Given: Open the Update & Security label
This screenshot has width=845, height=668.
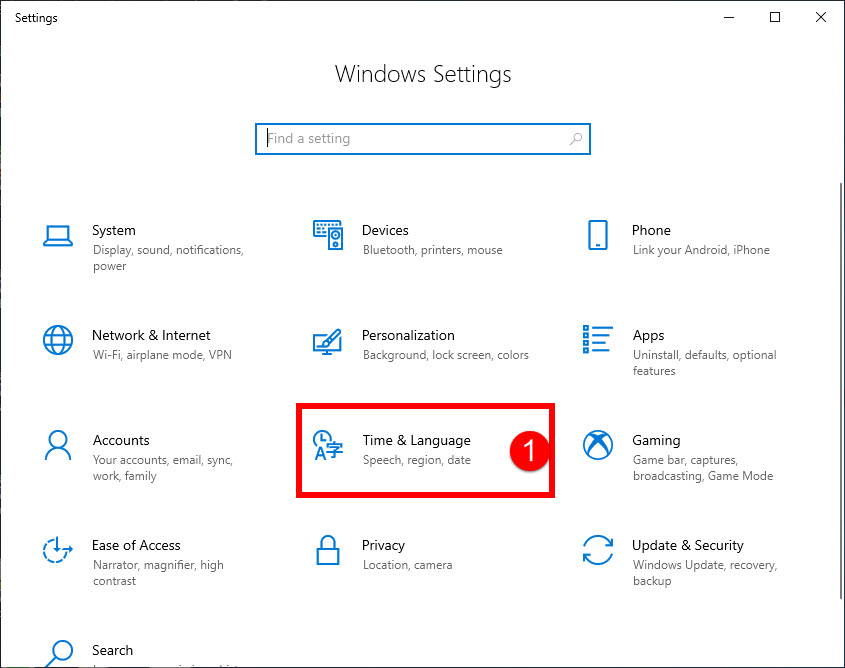Looking at the screenshot, I should click(688, 545).
